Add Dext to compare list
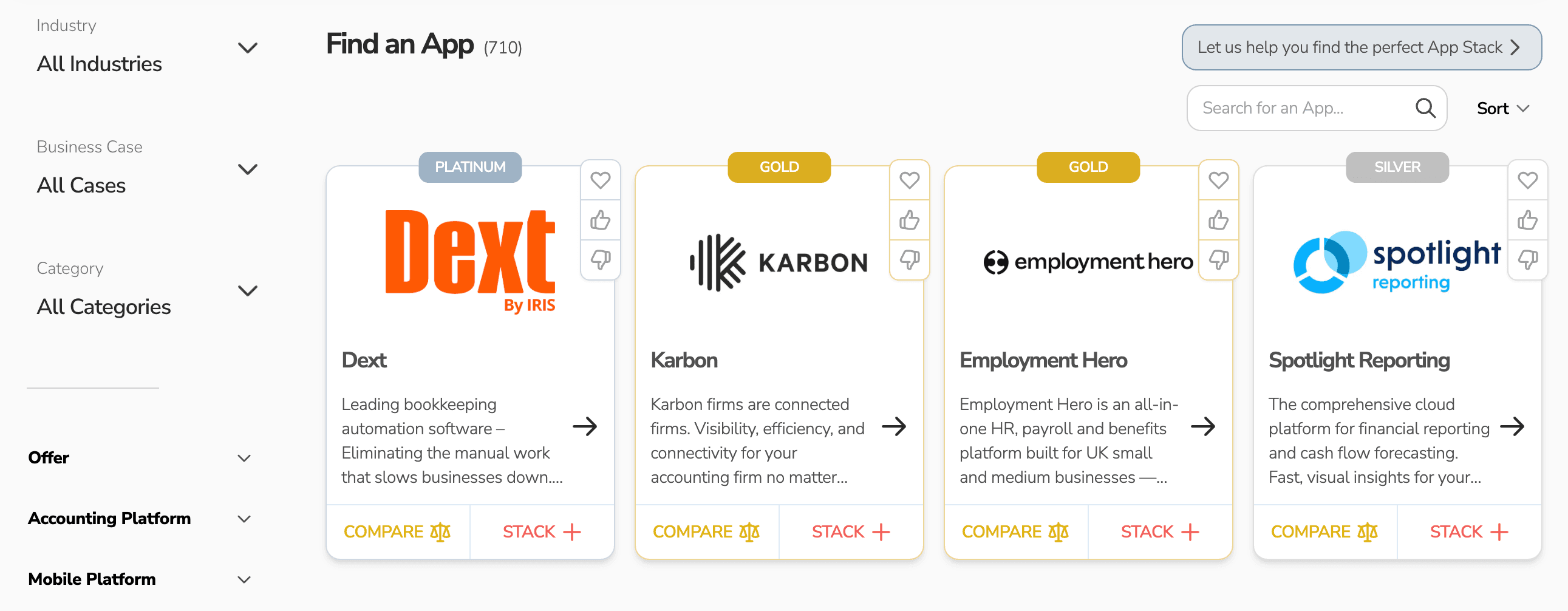The width and height of the screenshot is (1568, 611). coord(397,531)
